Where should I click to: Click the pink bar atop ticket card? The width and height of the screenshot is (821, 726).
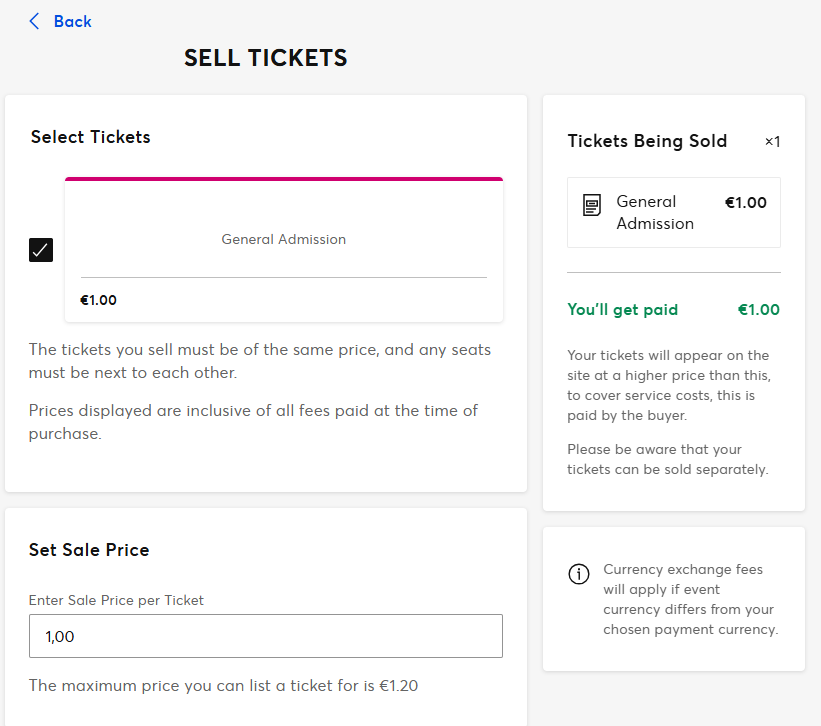click(283, 179)
